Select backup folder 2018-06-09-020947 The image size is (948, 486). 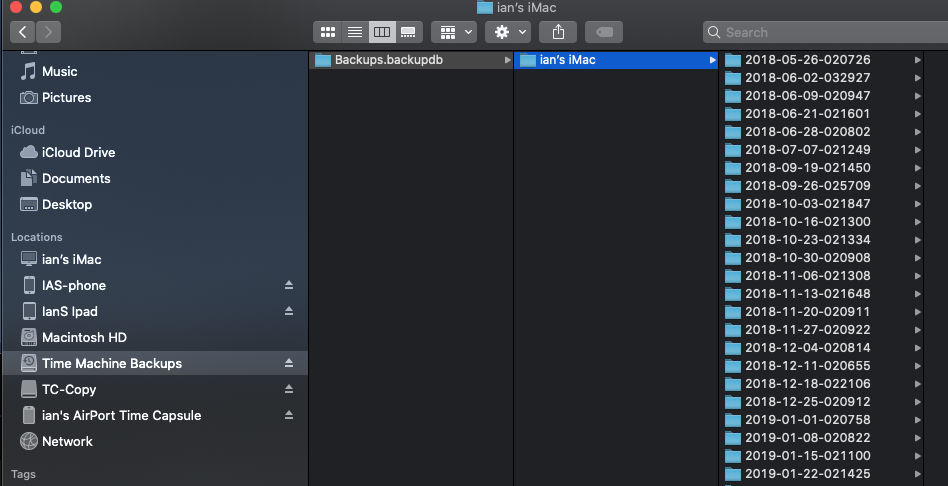coord(822,96)
